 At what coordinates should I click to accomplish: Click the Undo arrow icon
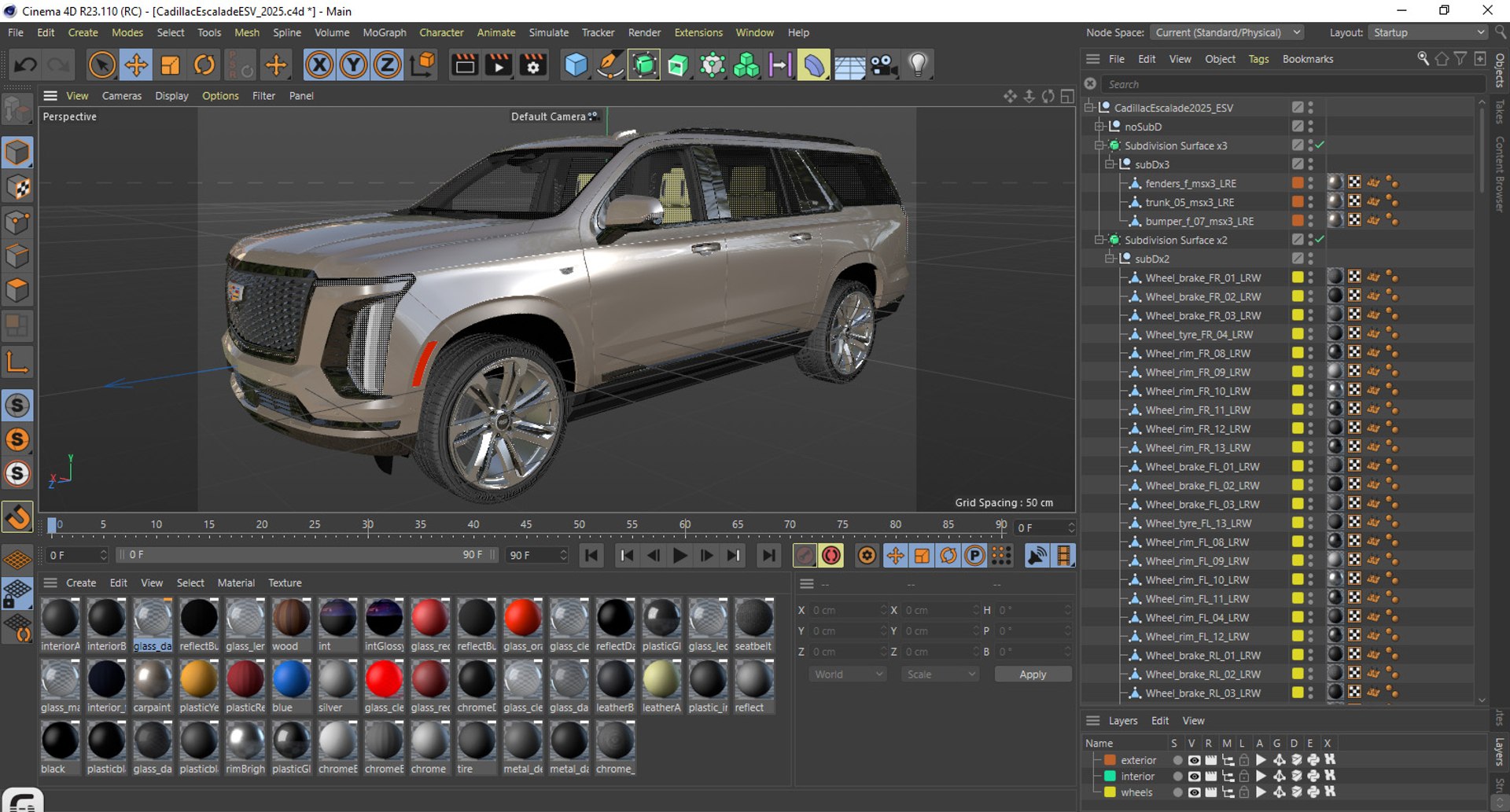pos(25,65)
